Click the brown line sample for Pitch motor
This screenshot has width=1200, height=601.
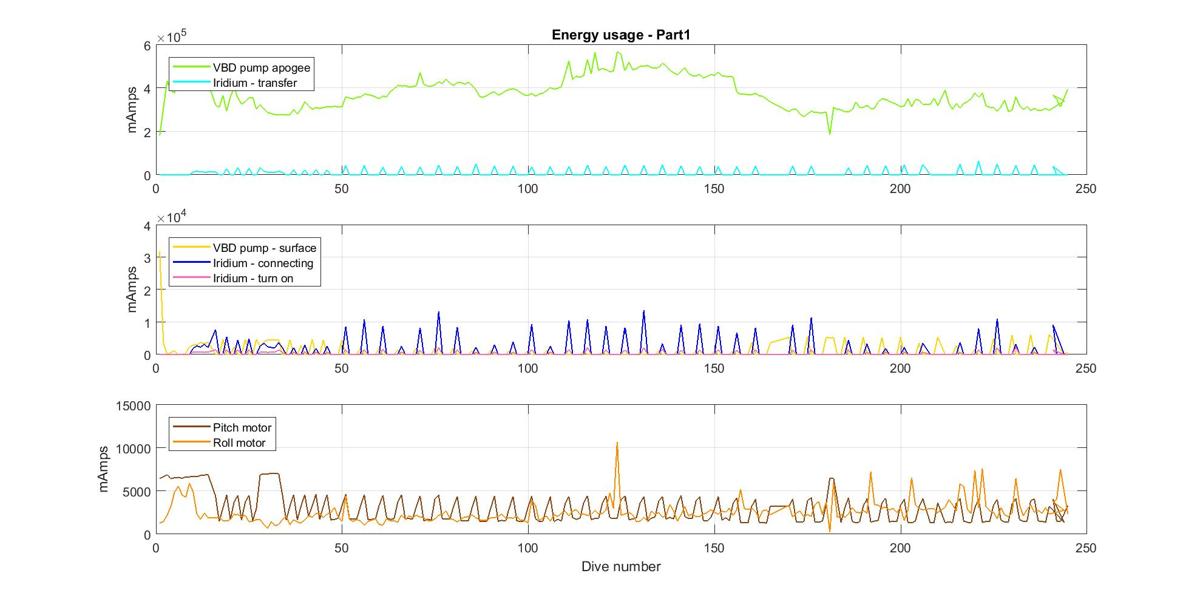click(193, 426)
